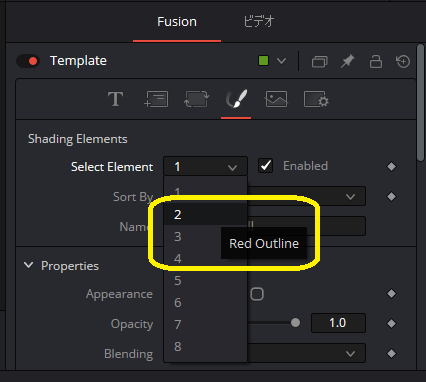Choose element 5 from the list

[205, 280]
